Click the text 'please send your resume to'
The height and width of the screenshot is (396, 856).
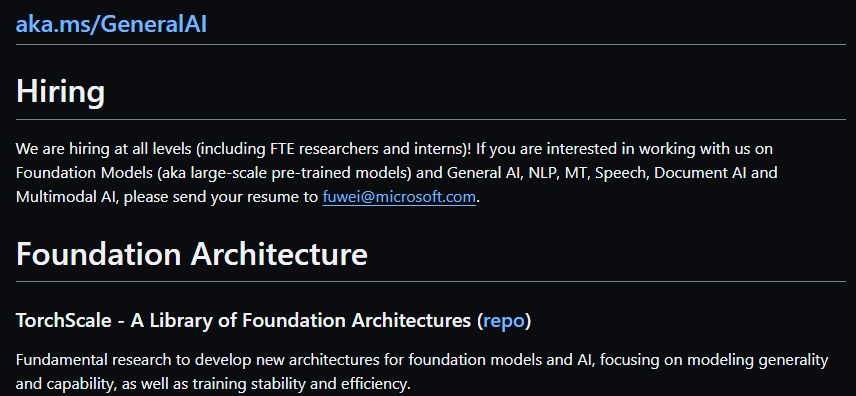tap(221, 197)
